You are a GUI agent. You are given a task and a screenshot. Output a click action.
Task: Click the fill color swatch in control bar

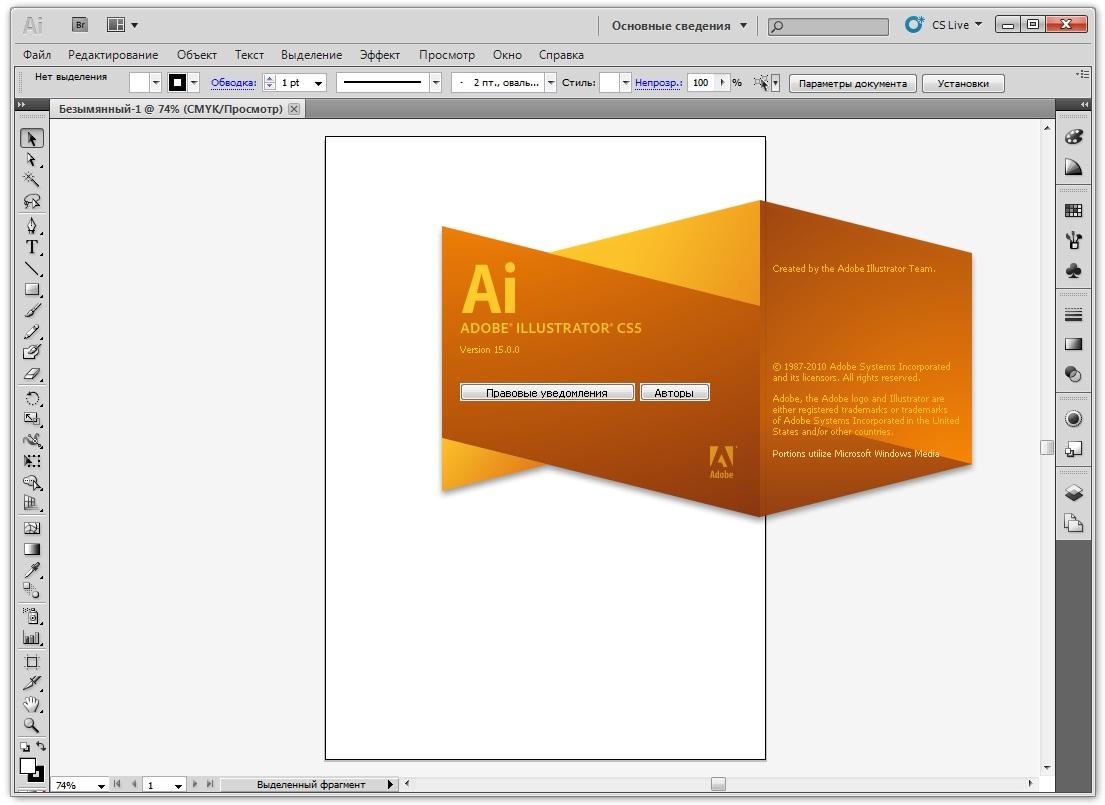tap(139, 83)
